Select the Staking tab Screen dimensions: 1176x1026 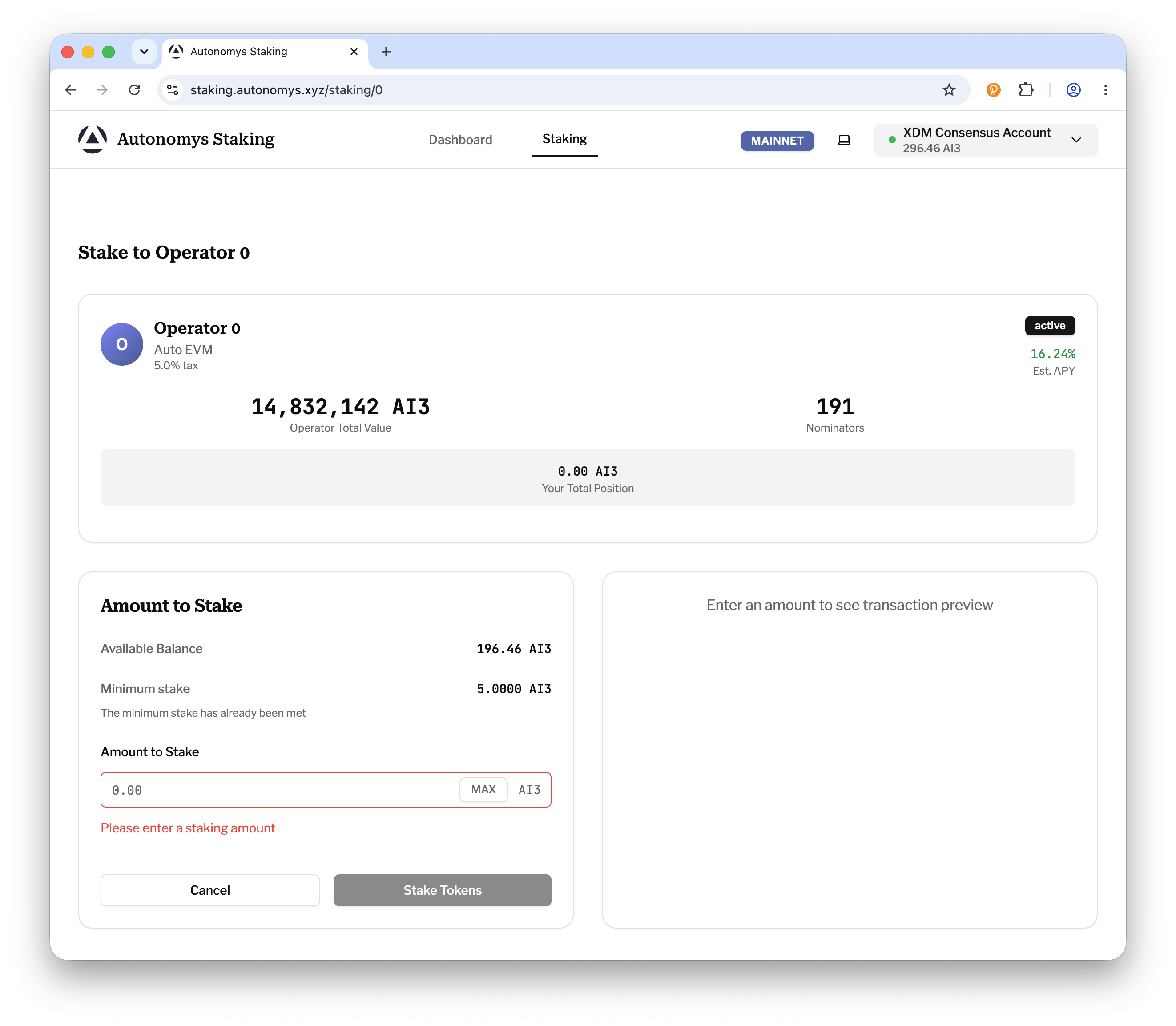coord(564,139)
